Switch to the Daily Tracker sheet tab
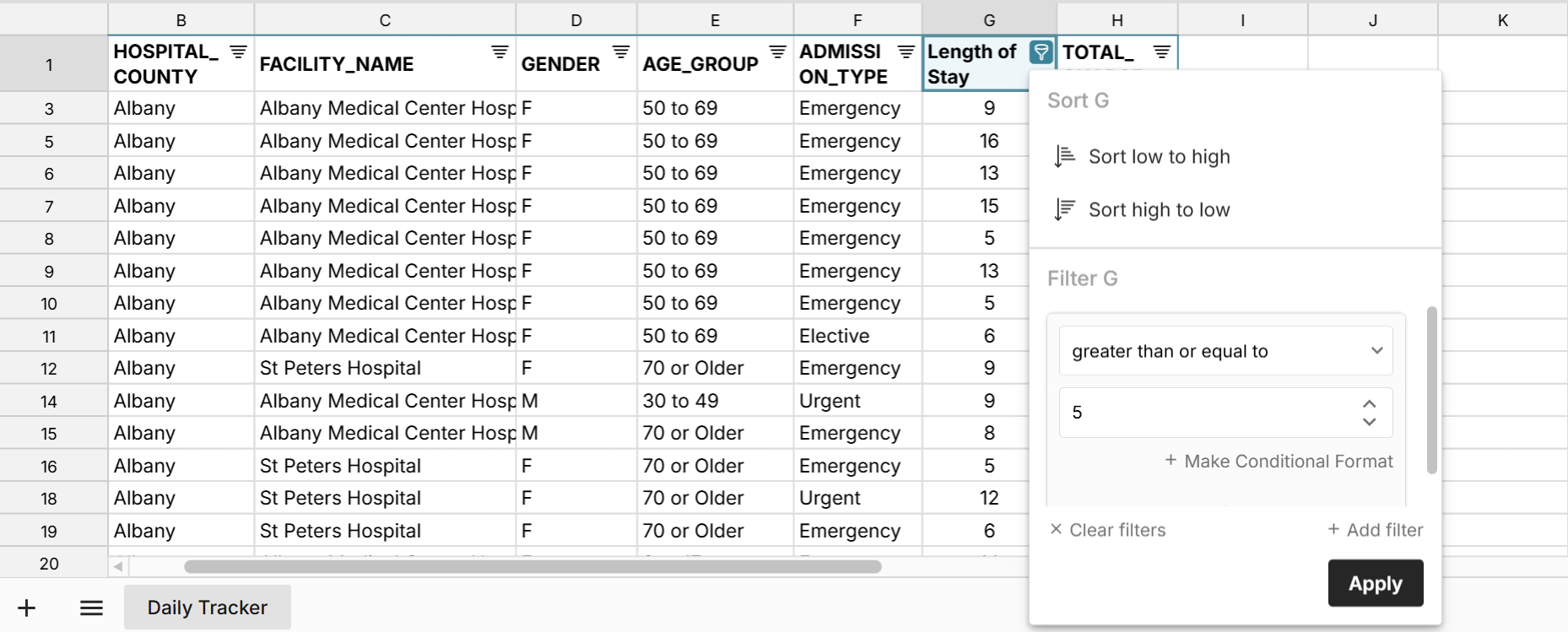 [x=208, y=608]
